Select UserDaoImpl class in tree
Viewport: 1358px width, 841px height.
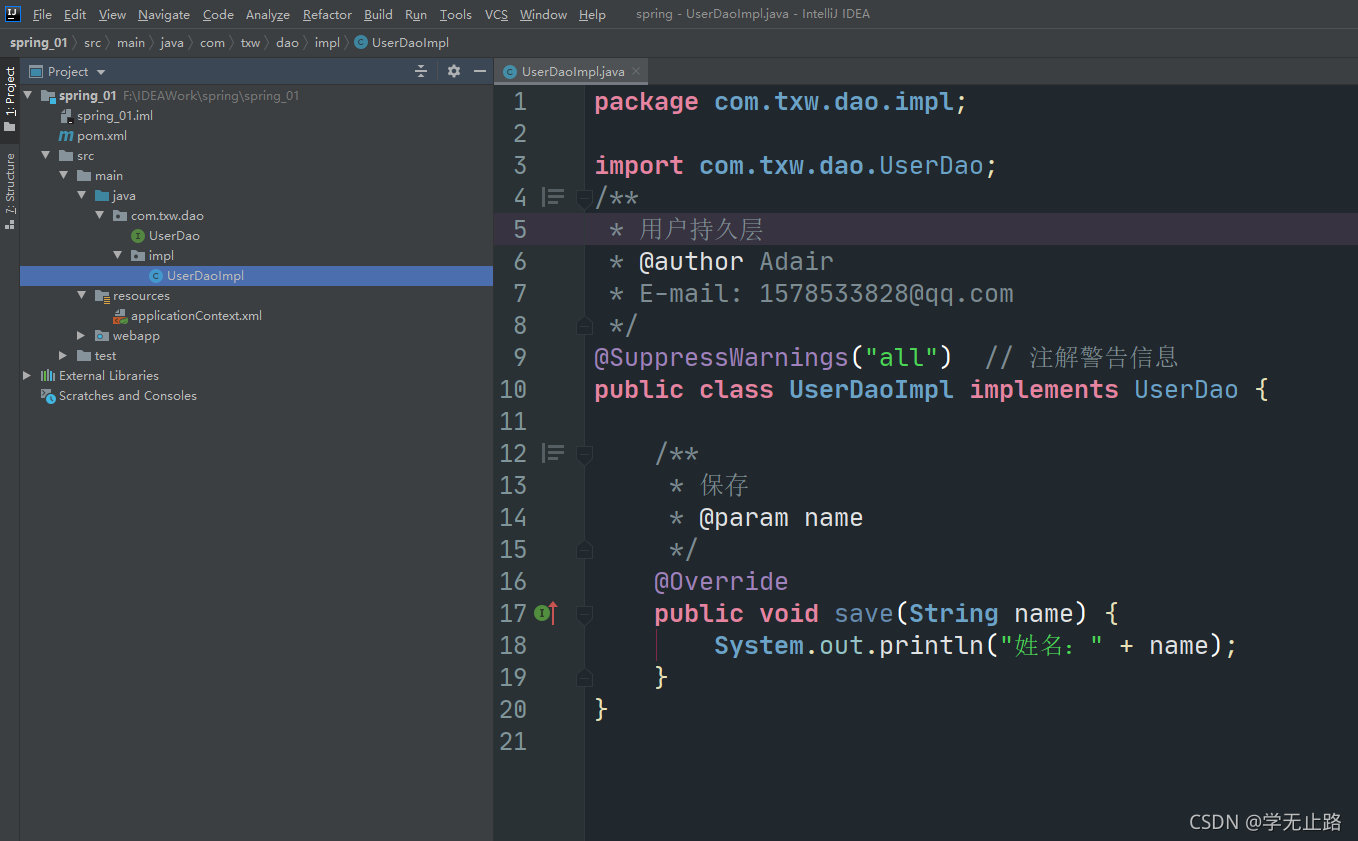coord(205,276)
